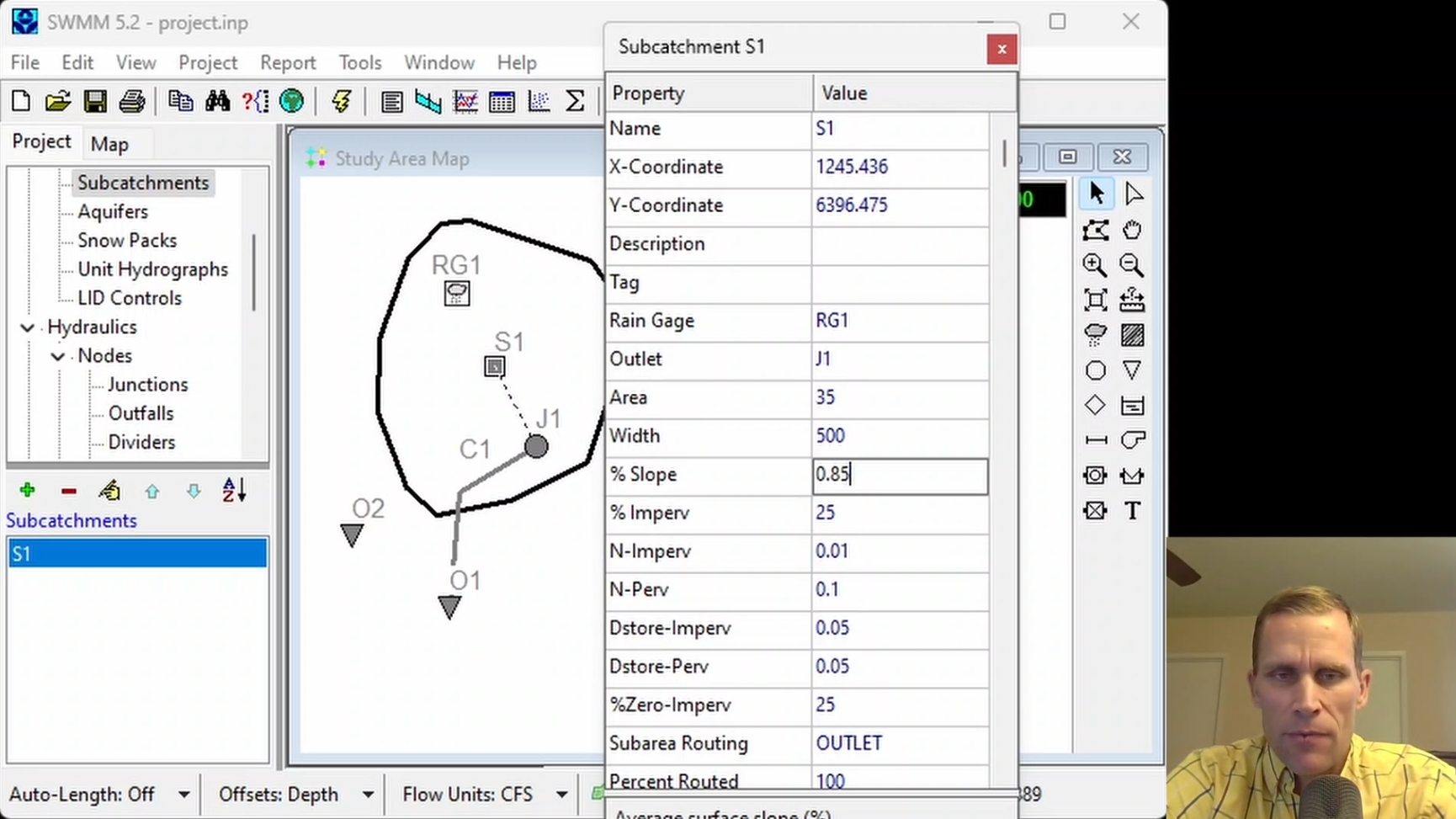Screen dimensions: 1456x819
Task: Select Outfalls in the project tree
Action: 141,413
